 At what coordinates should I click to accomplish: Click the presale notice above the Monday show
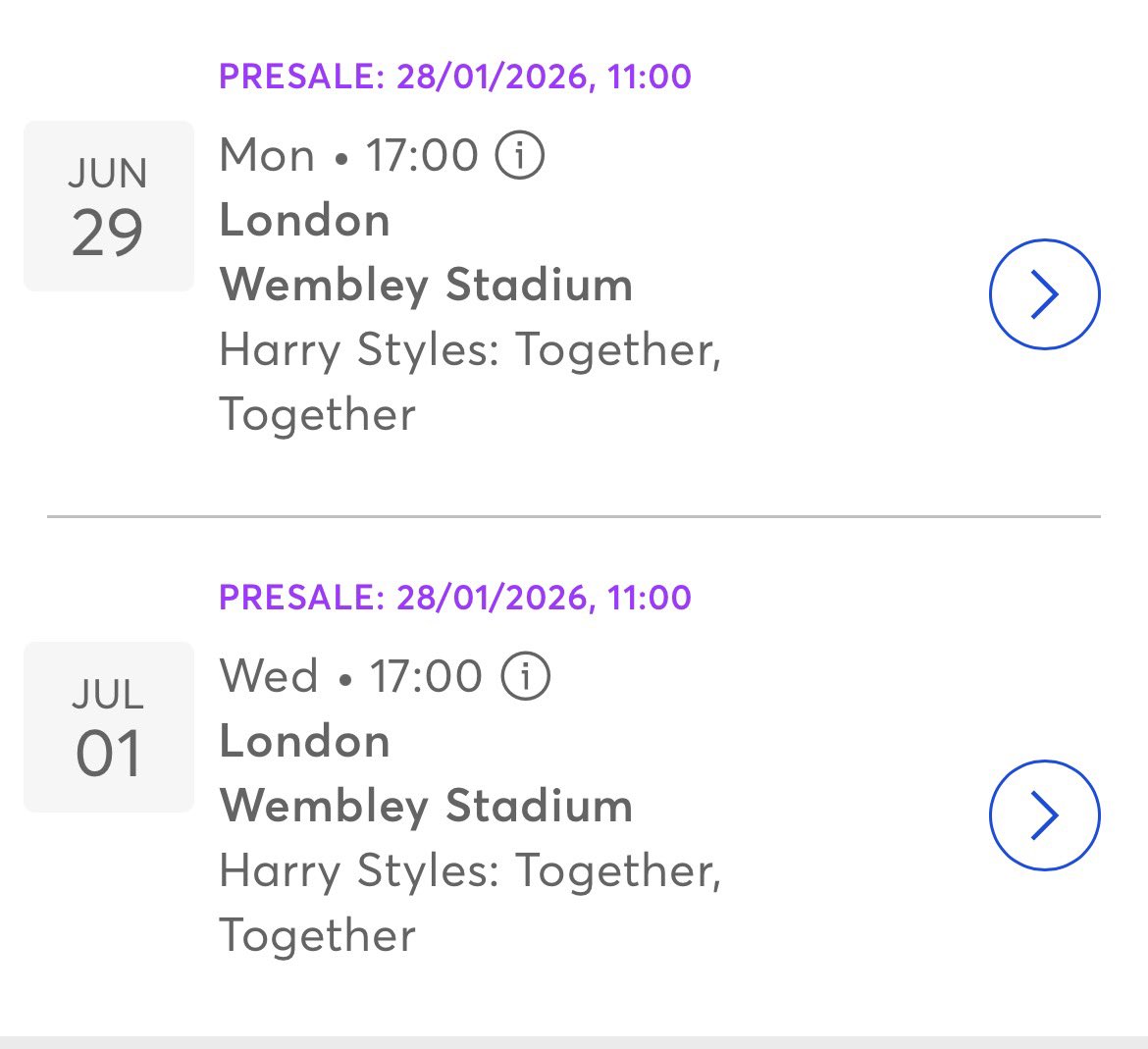point(455,77)
